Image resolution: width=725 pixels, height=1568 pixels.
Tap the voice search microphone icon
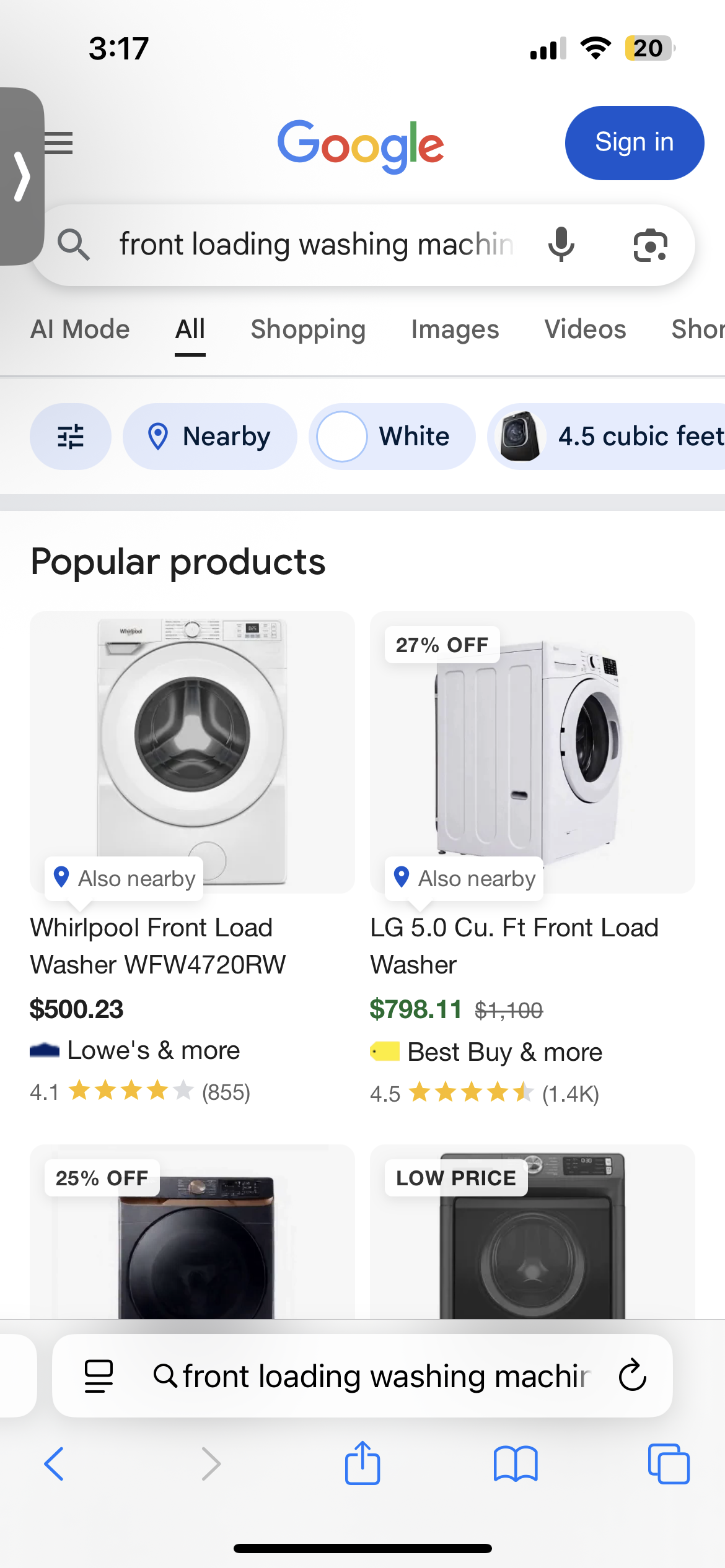tap(561, 245)
